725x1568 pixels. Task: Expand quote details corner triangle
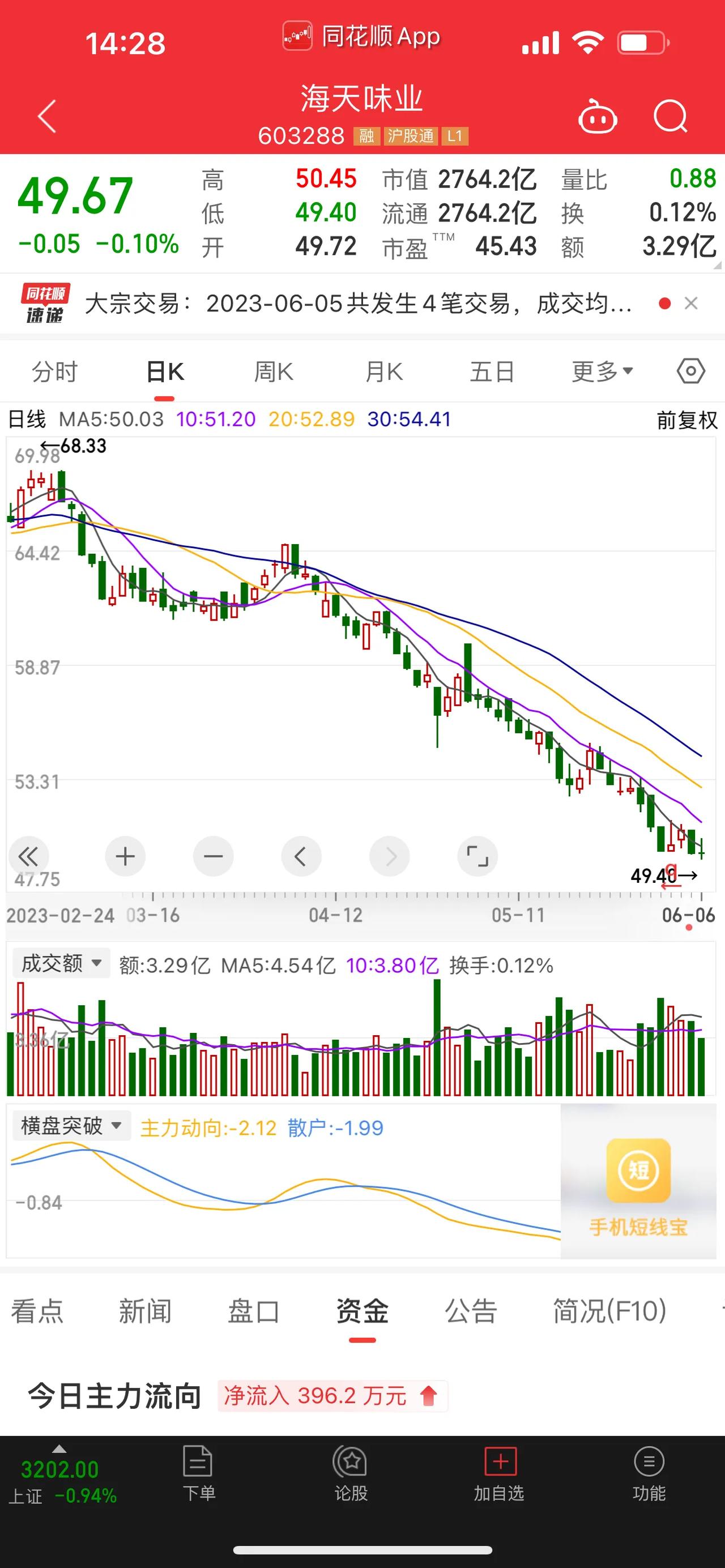(717, 266)
